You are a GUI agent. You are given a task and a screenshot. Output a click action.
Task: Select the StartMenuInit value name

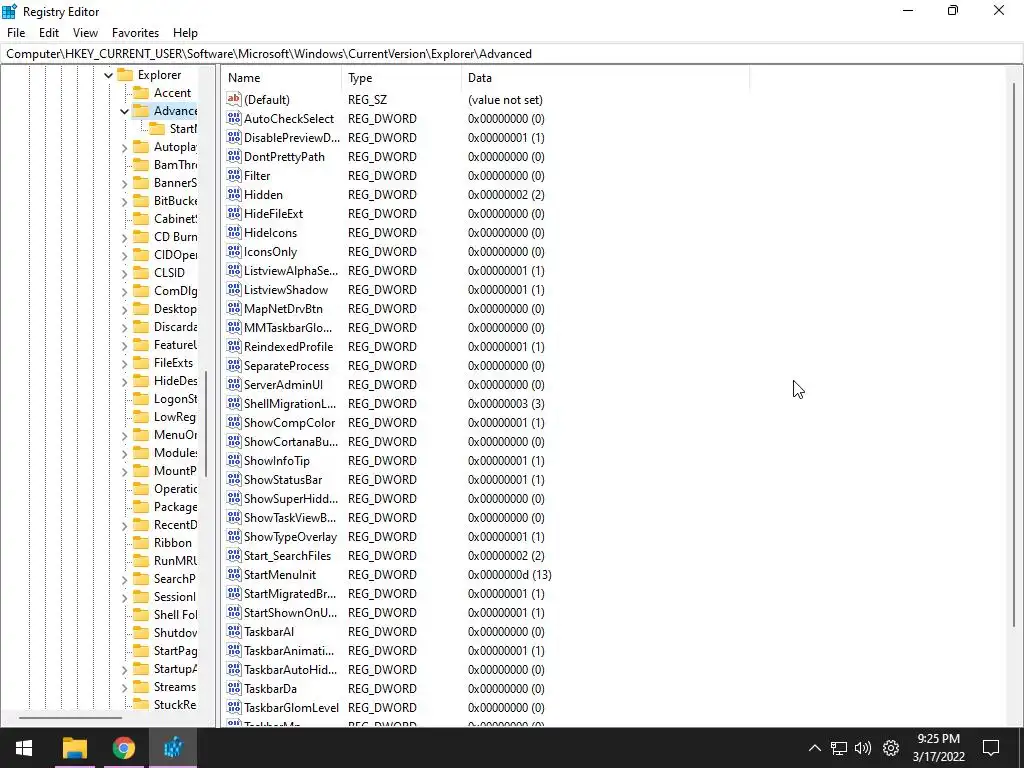pos(280,575)
